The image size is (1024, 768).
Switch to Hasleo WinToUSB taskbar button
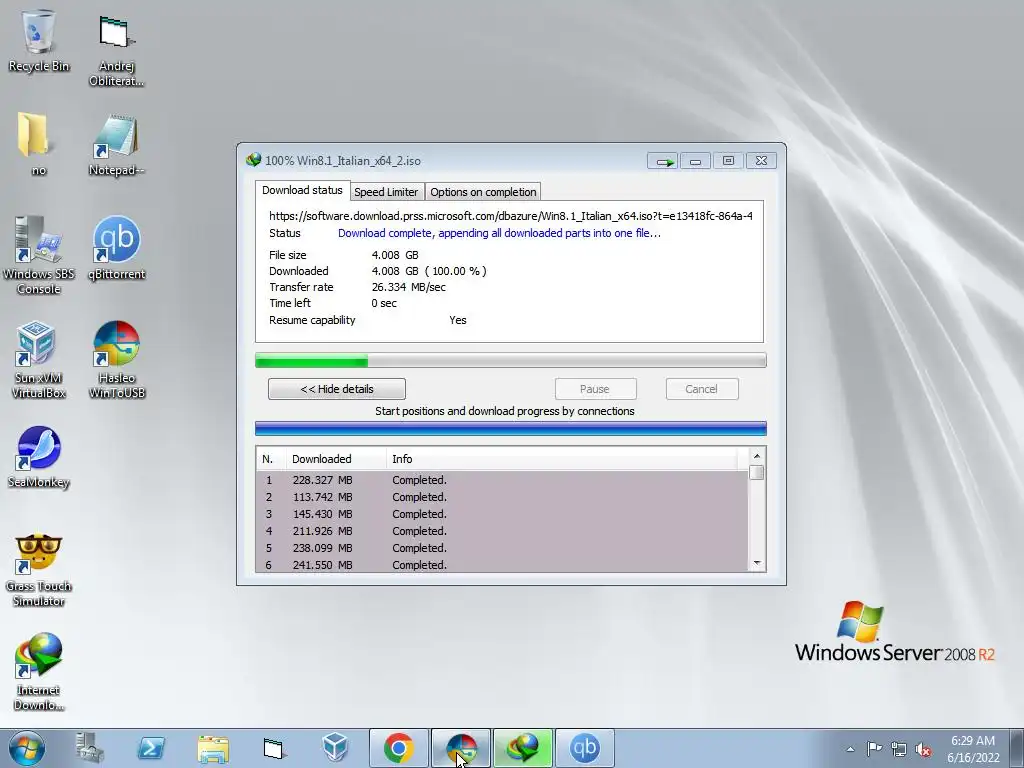[x=461, y=748]
